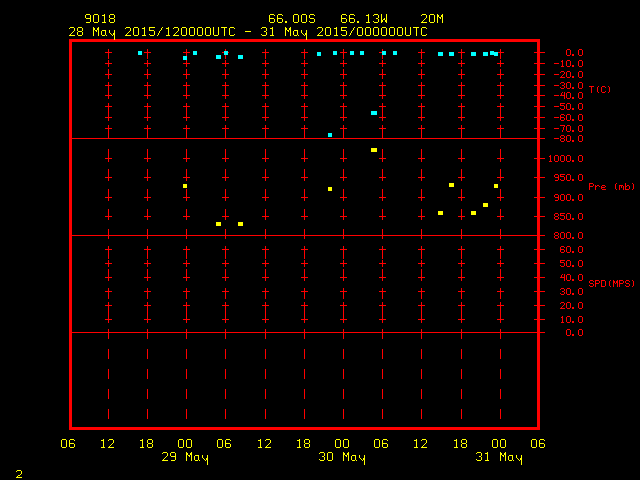This screenshot has width=640, height=480.
Task: Select the "30 May" date label
Action: pos(342,458)
